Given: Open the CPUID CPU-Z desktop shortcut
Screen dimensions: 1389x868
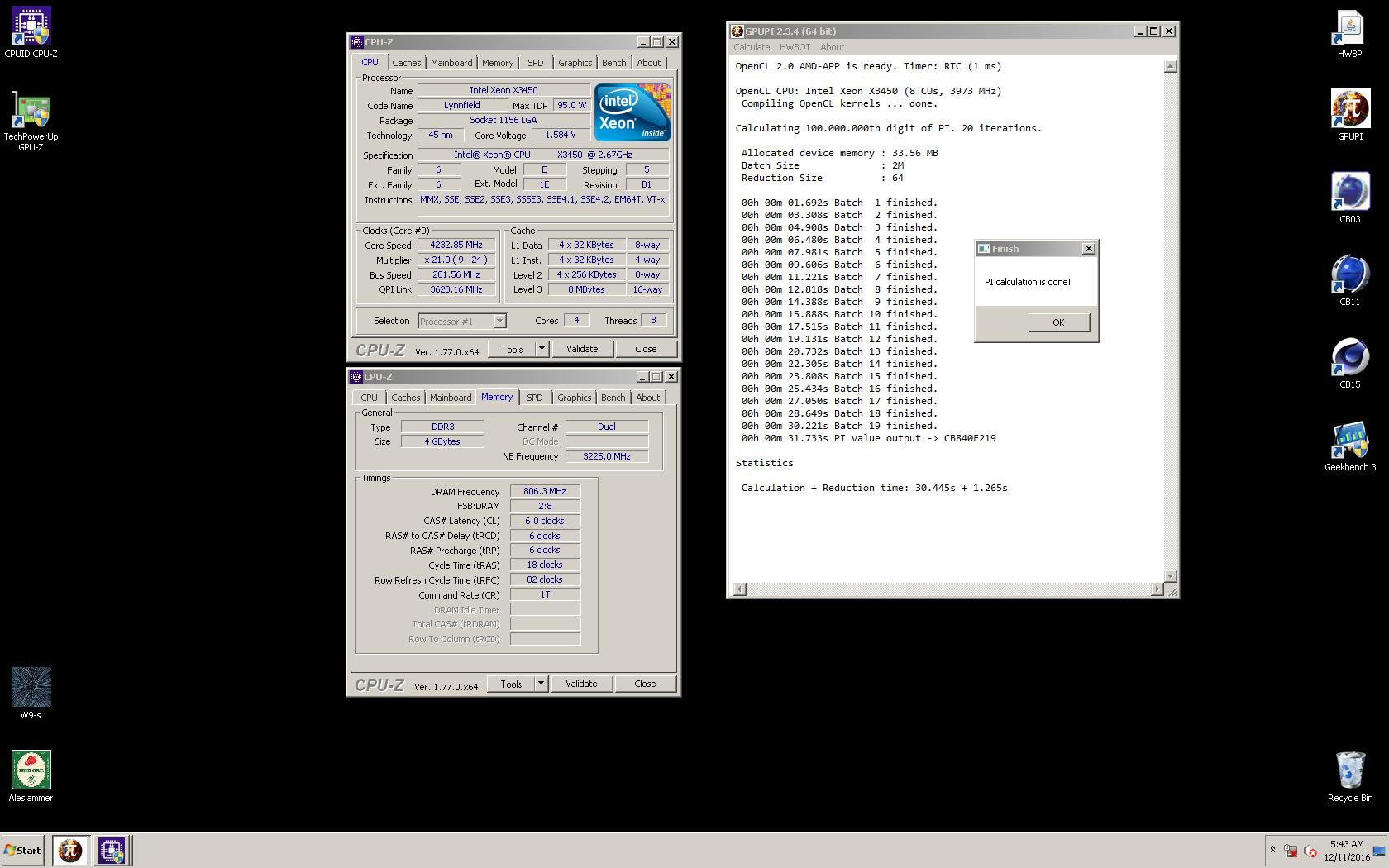Looking at the screenshot, I should 31,33.
